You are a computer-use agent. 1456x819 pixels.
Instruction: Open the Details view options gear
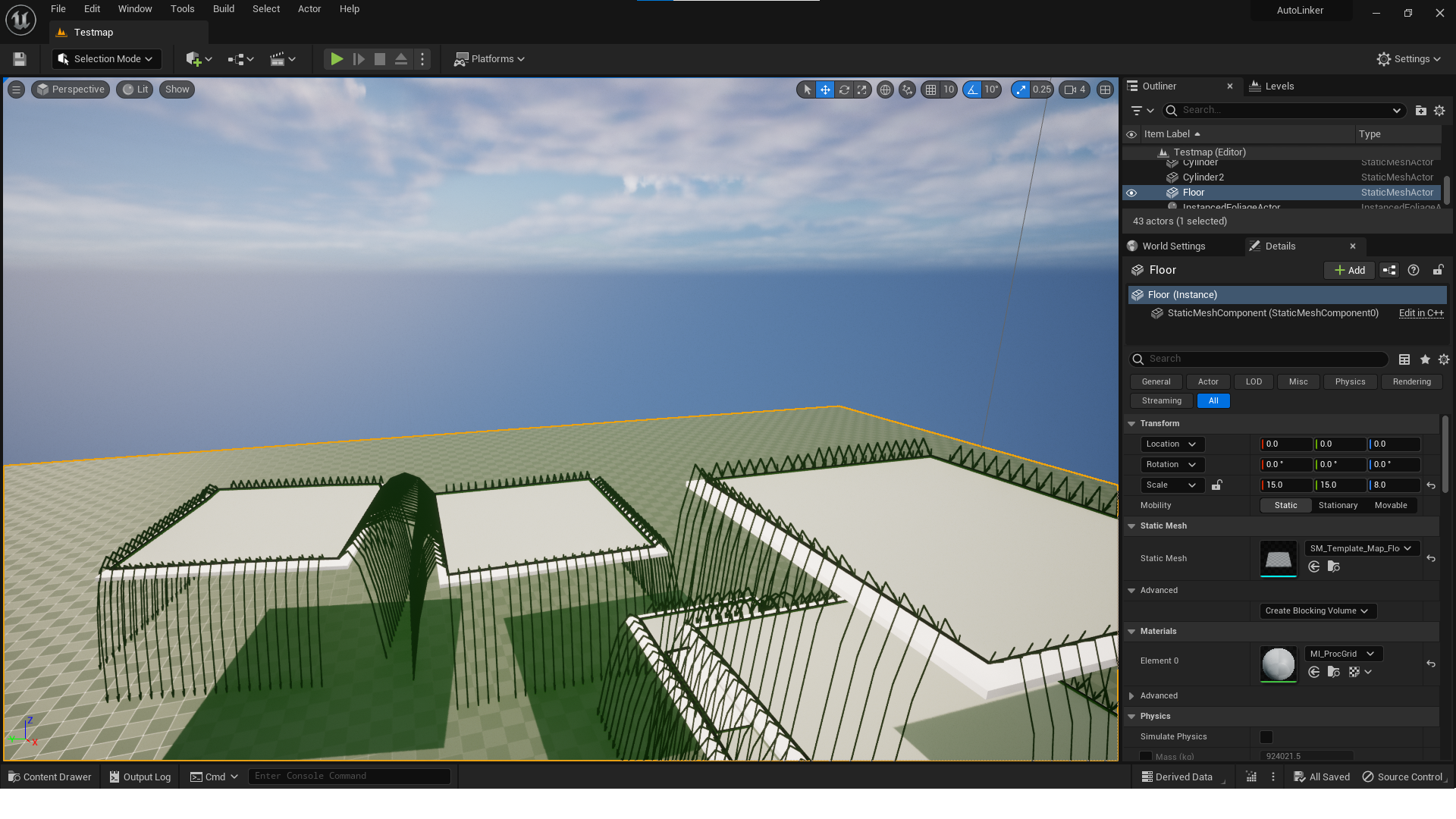1444,359
